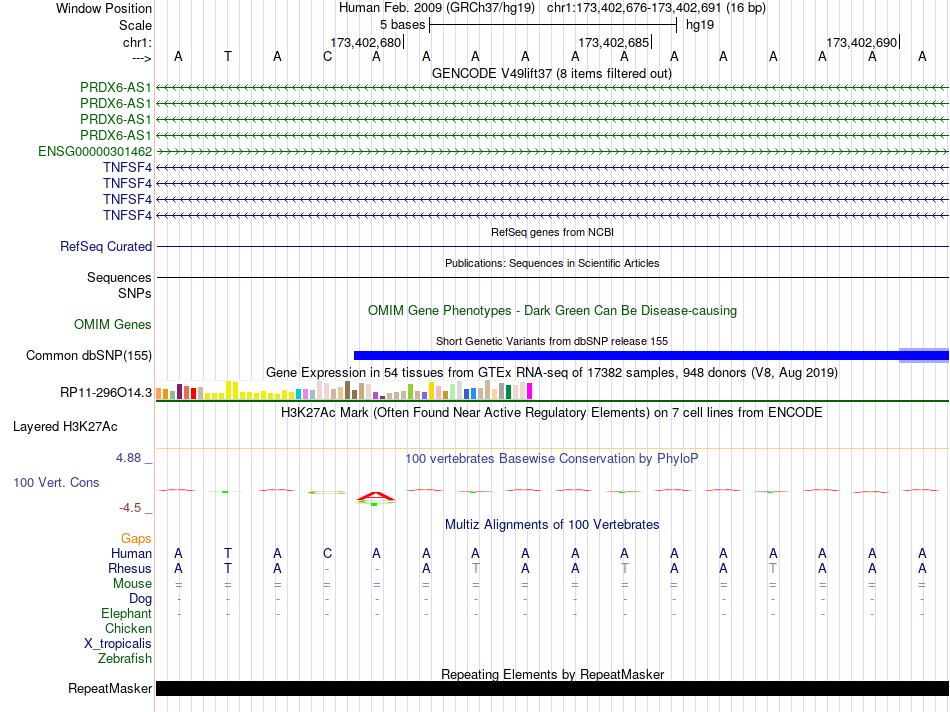Click the C base in the chr1 sequence row
Image resolution: width=950 pixels, height=712 pixels.
327,56
